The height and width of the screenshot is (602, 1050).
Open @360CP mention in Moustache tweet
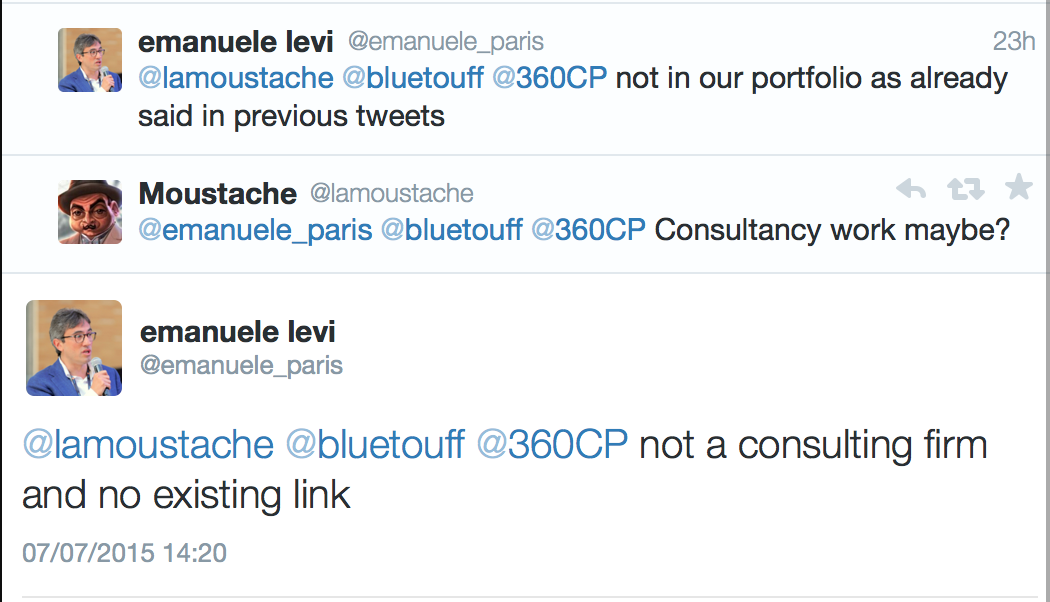point(588,230)
